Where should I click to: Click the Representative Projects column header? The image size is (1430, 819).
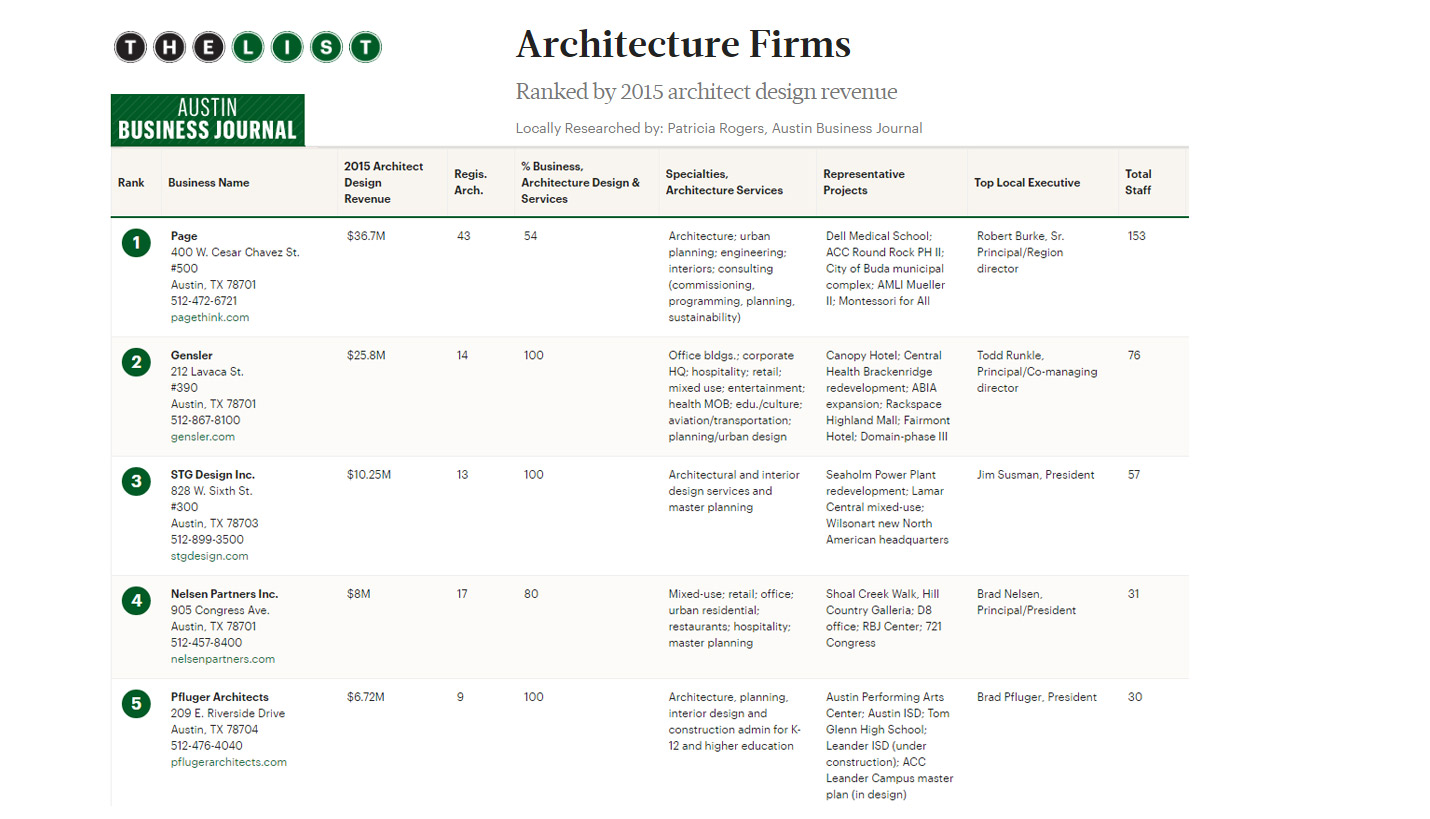tap(864, 182)
